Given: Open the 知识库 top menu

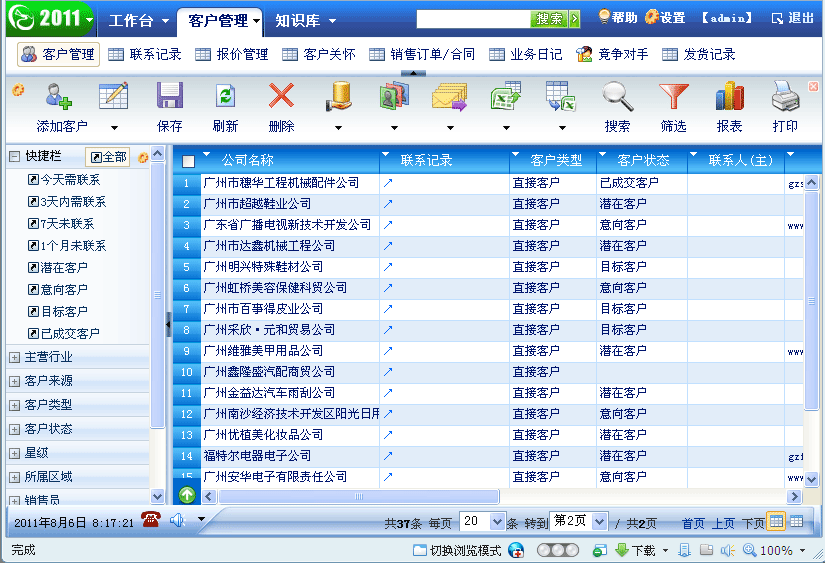Looking at the screenshot, I should click(305, 21).
